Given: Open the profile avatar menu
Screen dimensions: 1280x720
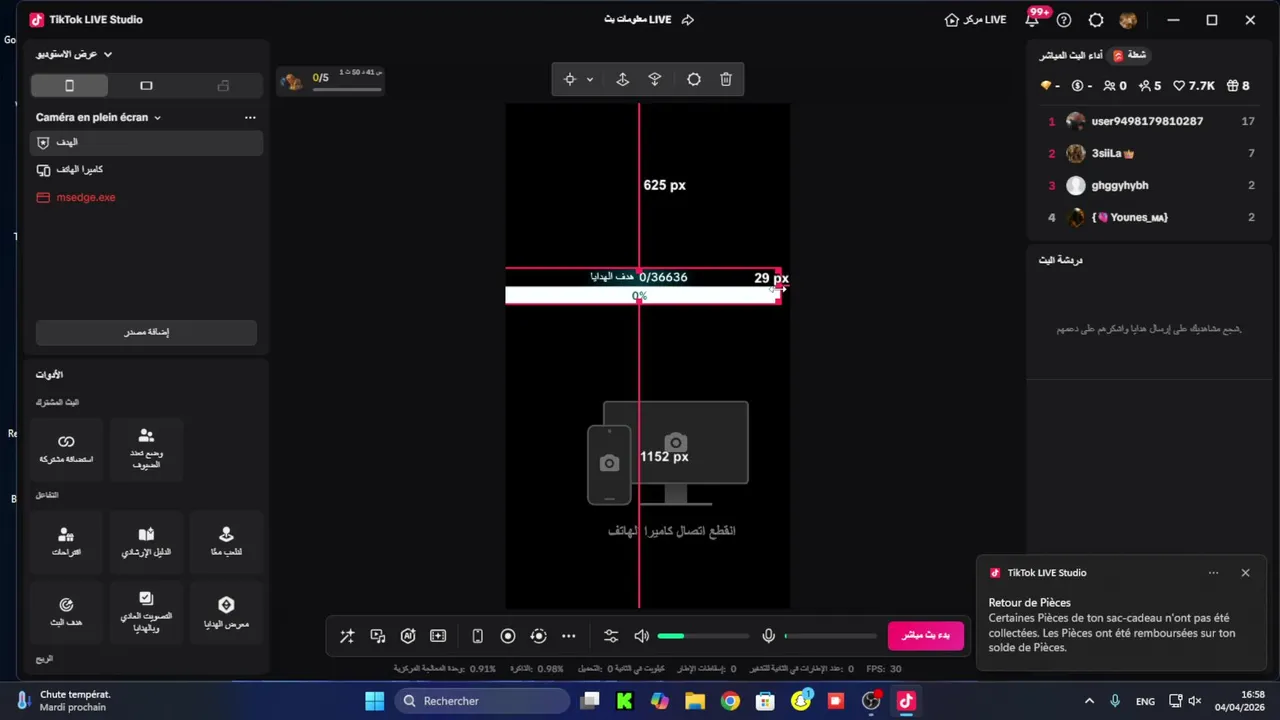Looking at the screenshot, I should click(1128, 20).
